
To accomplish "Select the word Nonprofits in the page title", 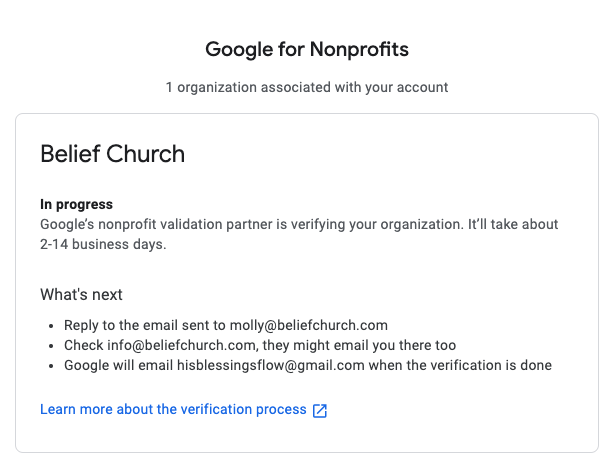I will (359, 49).
